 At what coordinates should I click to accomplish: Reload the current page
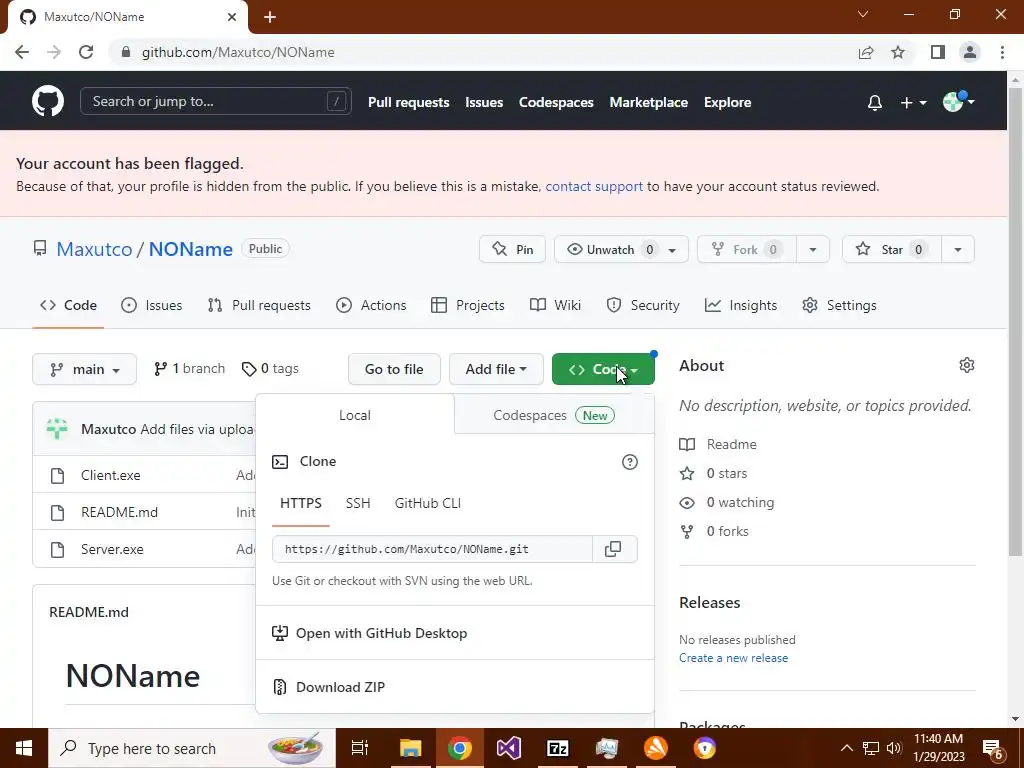click(86, 52)
